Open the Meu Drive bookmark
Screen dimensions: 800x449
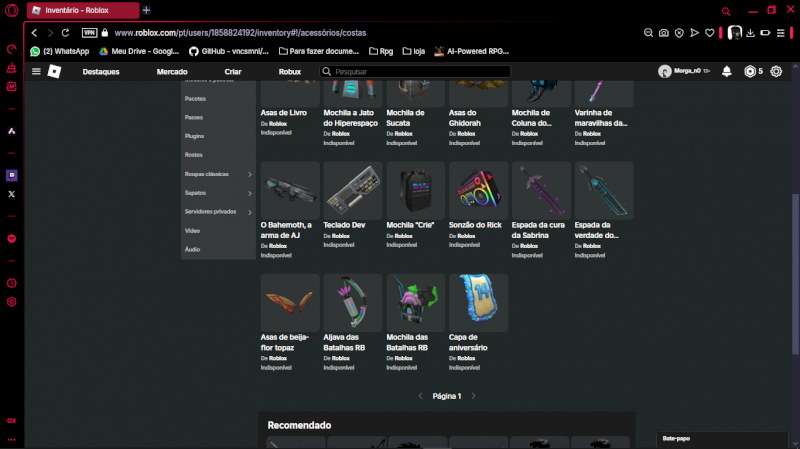point(139,52)
